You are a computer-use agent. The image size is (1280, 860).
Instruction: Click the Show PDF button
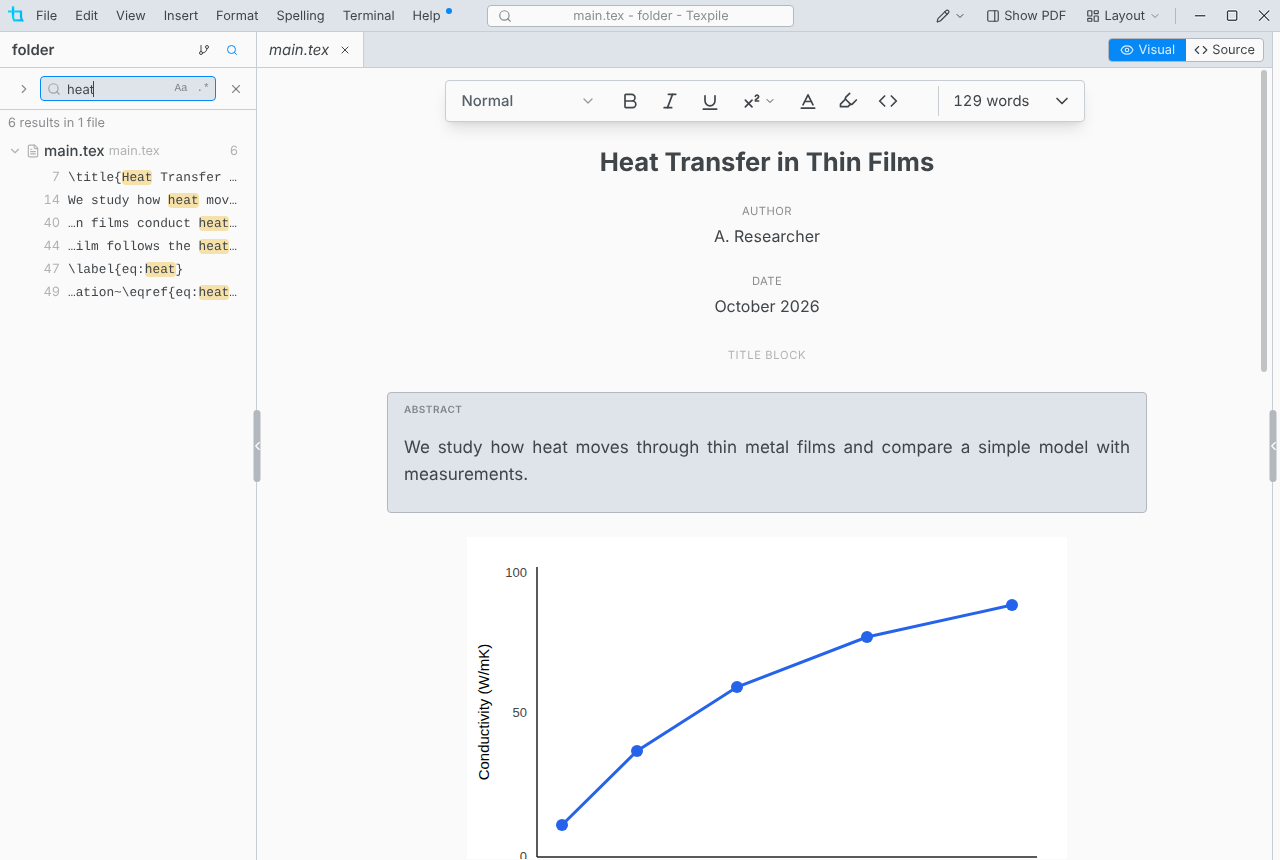click(x=1026, y=16)
